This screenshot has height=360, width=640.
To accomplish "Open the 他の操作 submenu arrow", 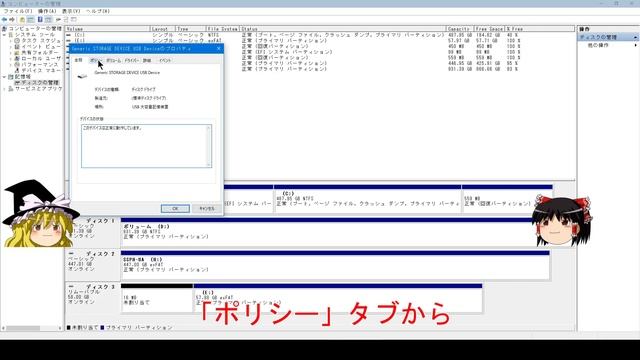I will click(x=635, y=45).
